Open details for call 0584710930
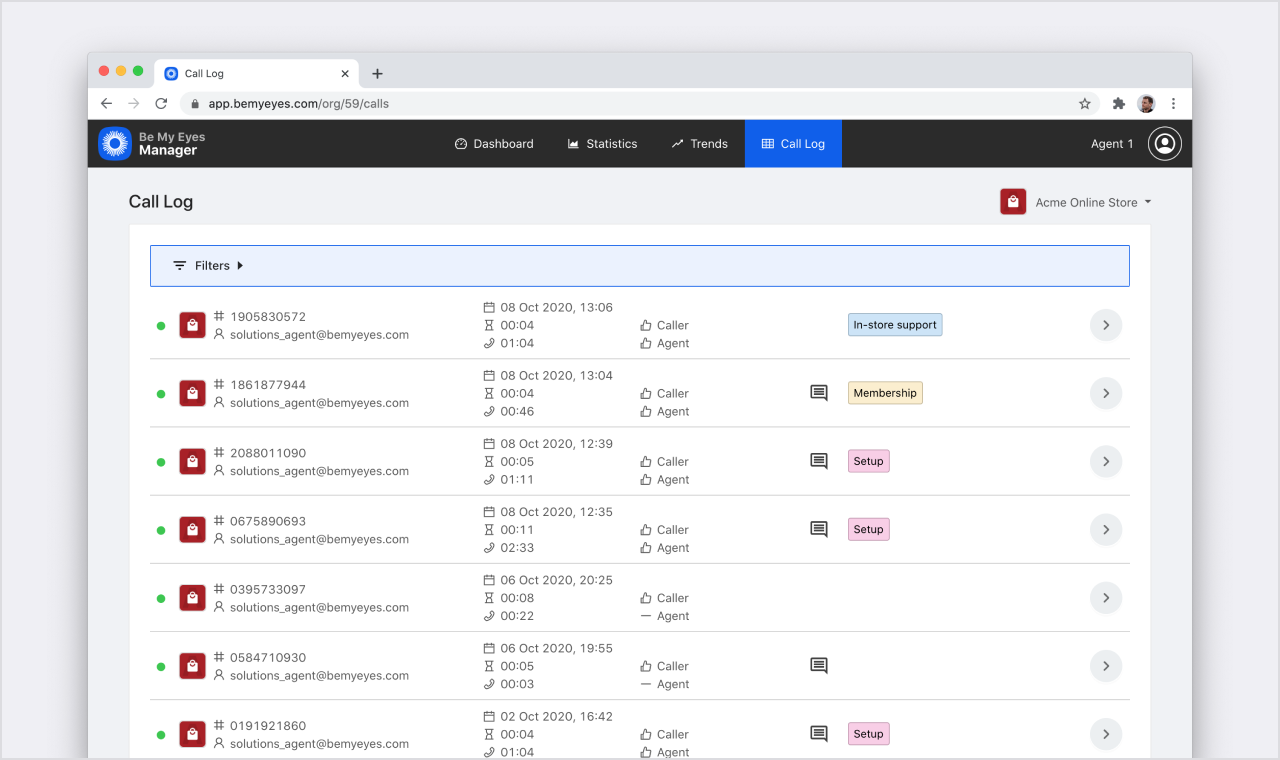 [1106, 666]
